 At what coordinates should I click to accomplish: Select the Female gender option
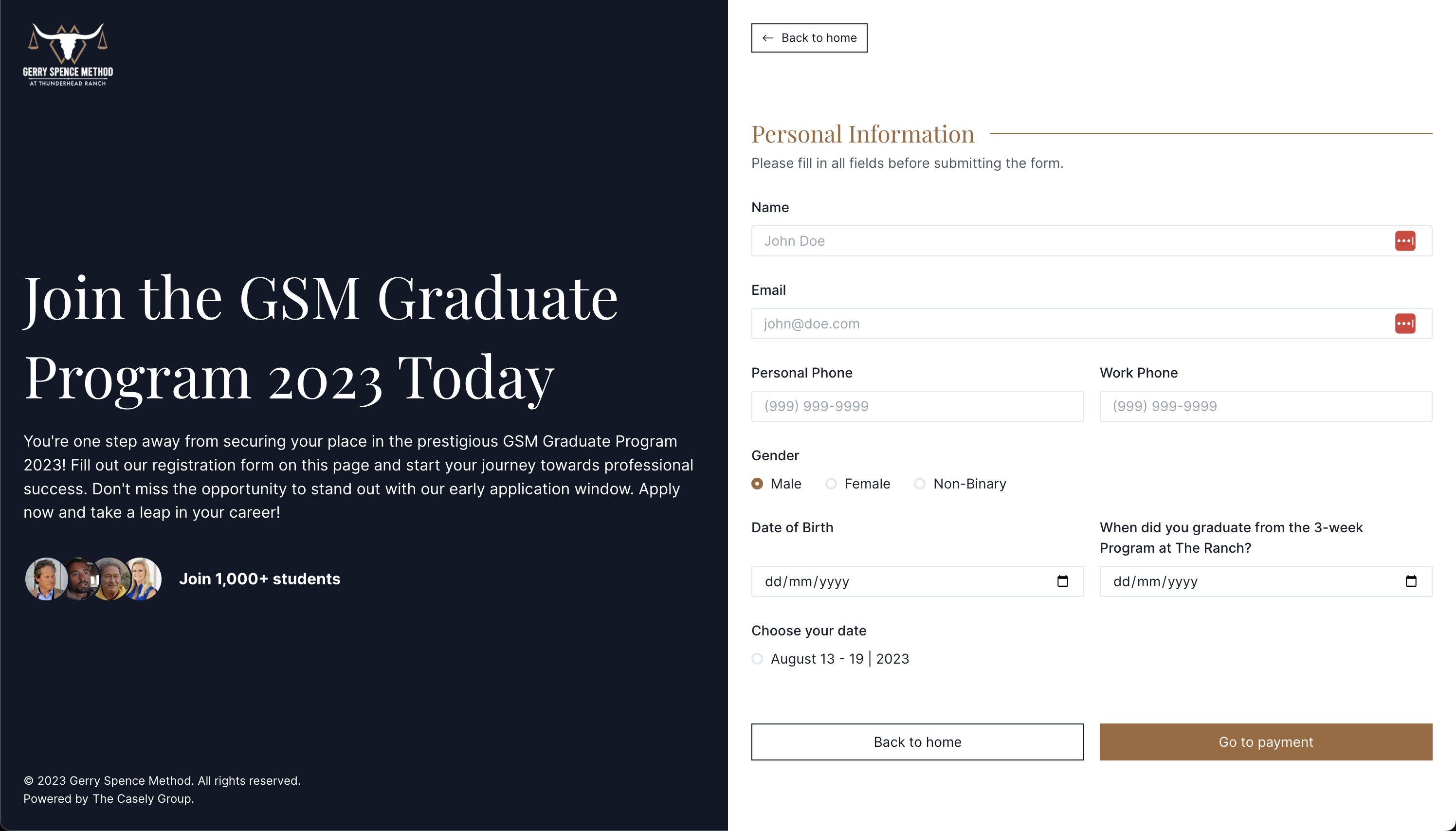coord(831,484)
